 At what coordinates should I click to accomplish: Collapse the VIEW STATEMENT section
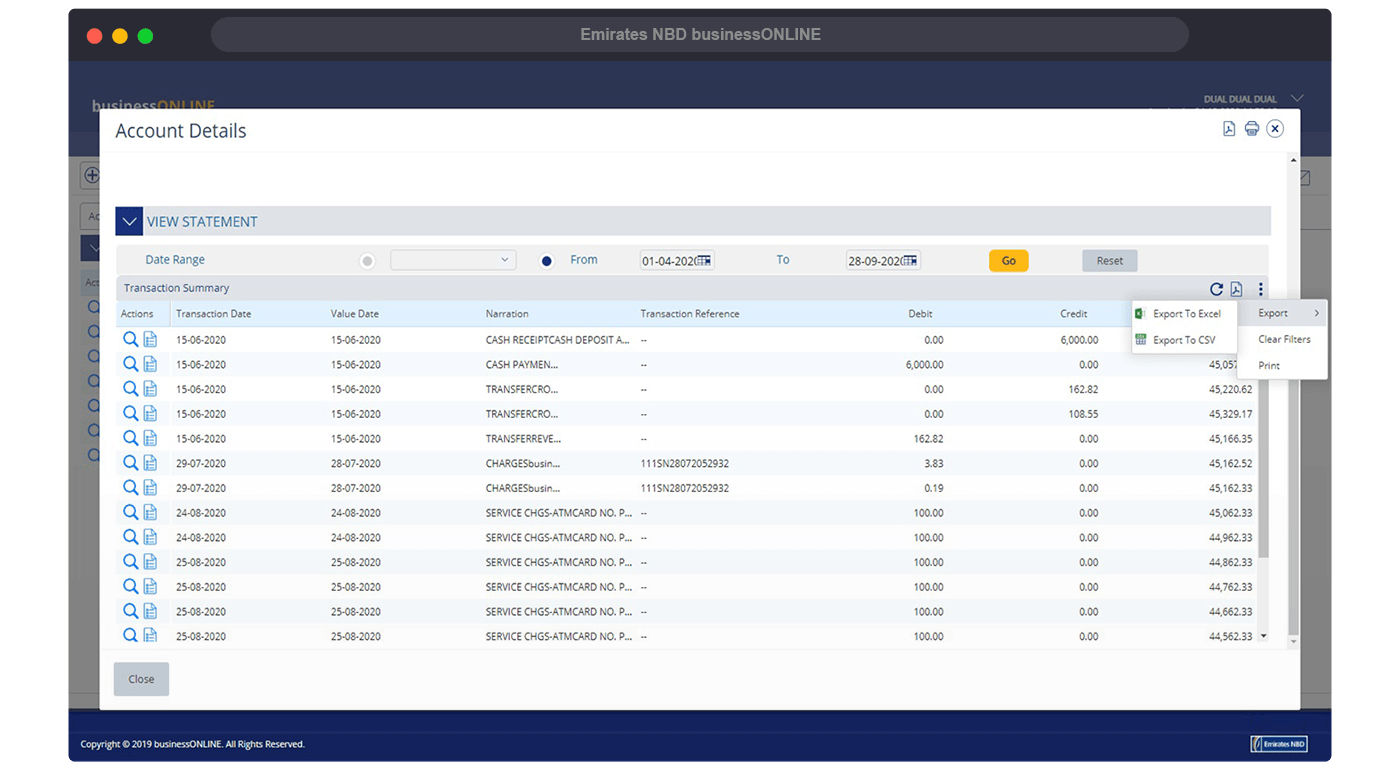point(129,222)
